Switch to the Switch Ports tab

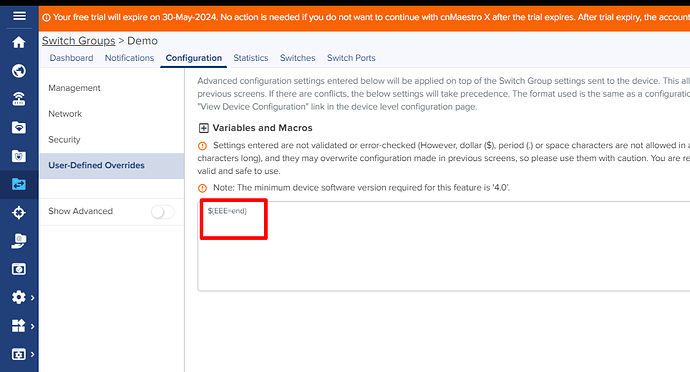point(351,58)
